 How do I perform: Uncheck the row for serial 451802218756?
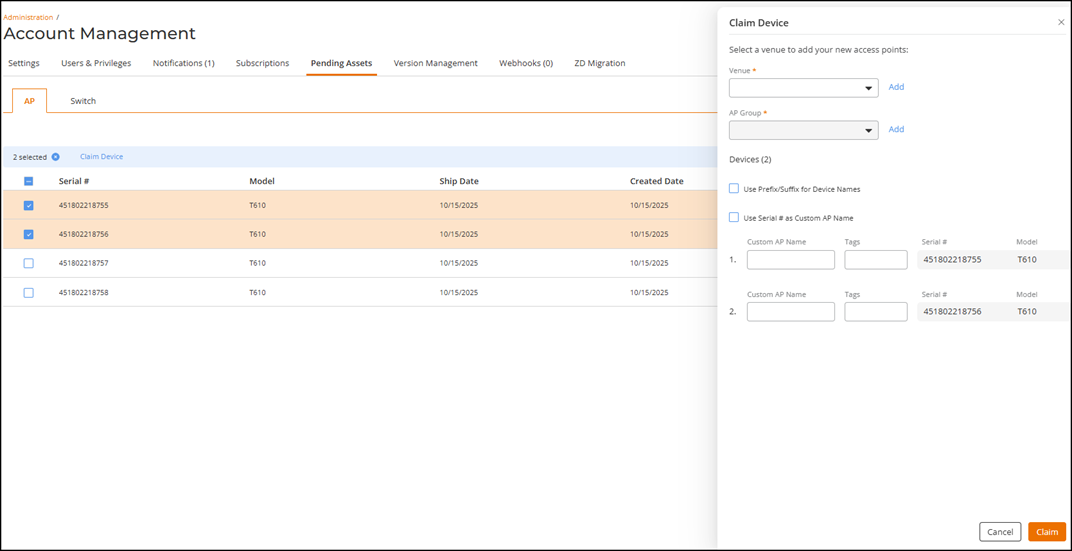(x=28, y=234)
